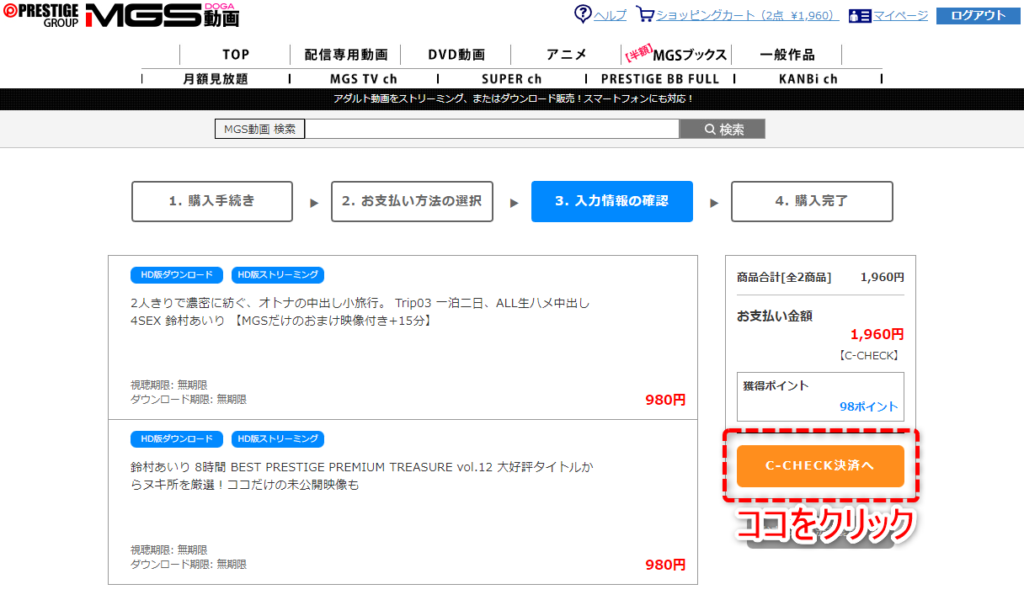Click the 商品合計[全2商品] label
Viewport: 1024px width, 616px height.
784,278
